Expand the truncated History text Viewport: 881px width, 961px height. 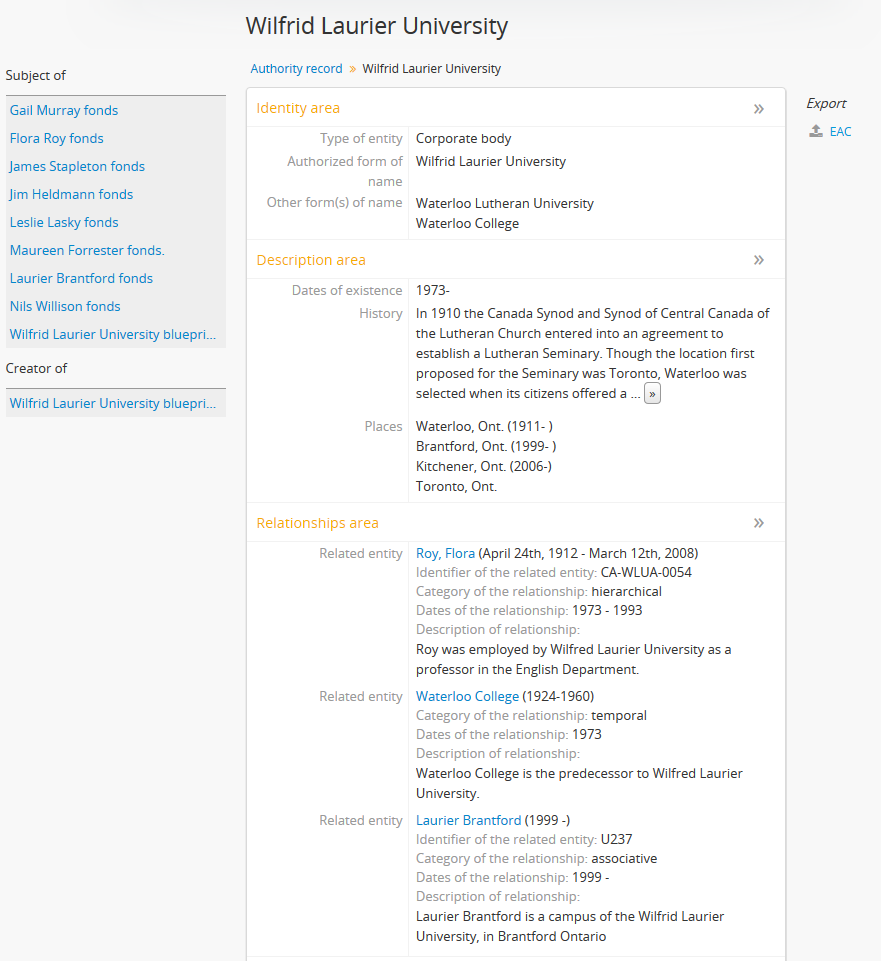[x=652, y=394]
